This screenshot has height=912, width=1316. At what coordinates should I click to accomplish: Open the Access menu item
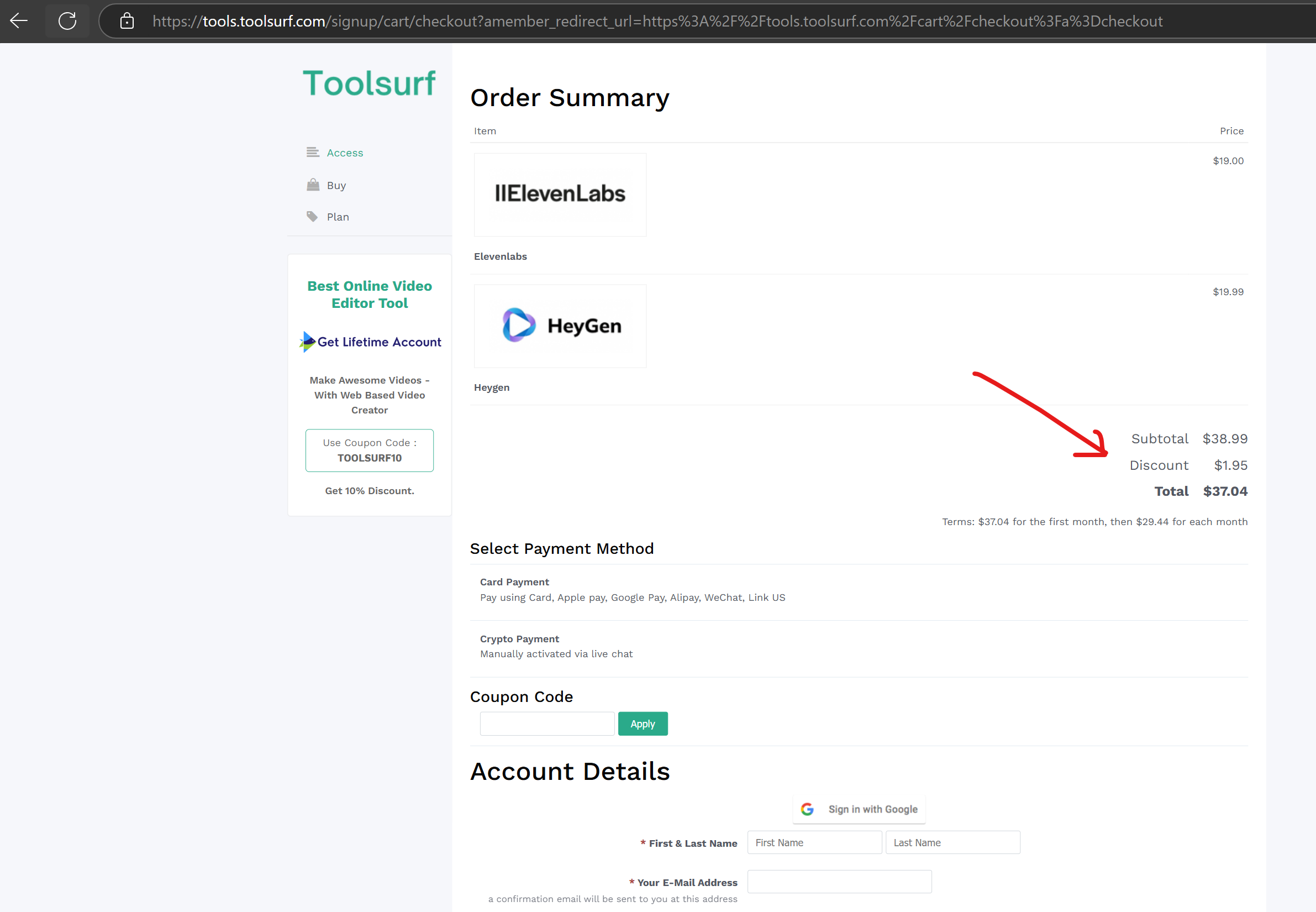tap(345, 153)
